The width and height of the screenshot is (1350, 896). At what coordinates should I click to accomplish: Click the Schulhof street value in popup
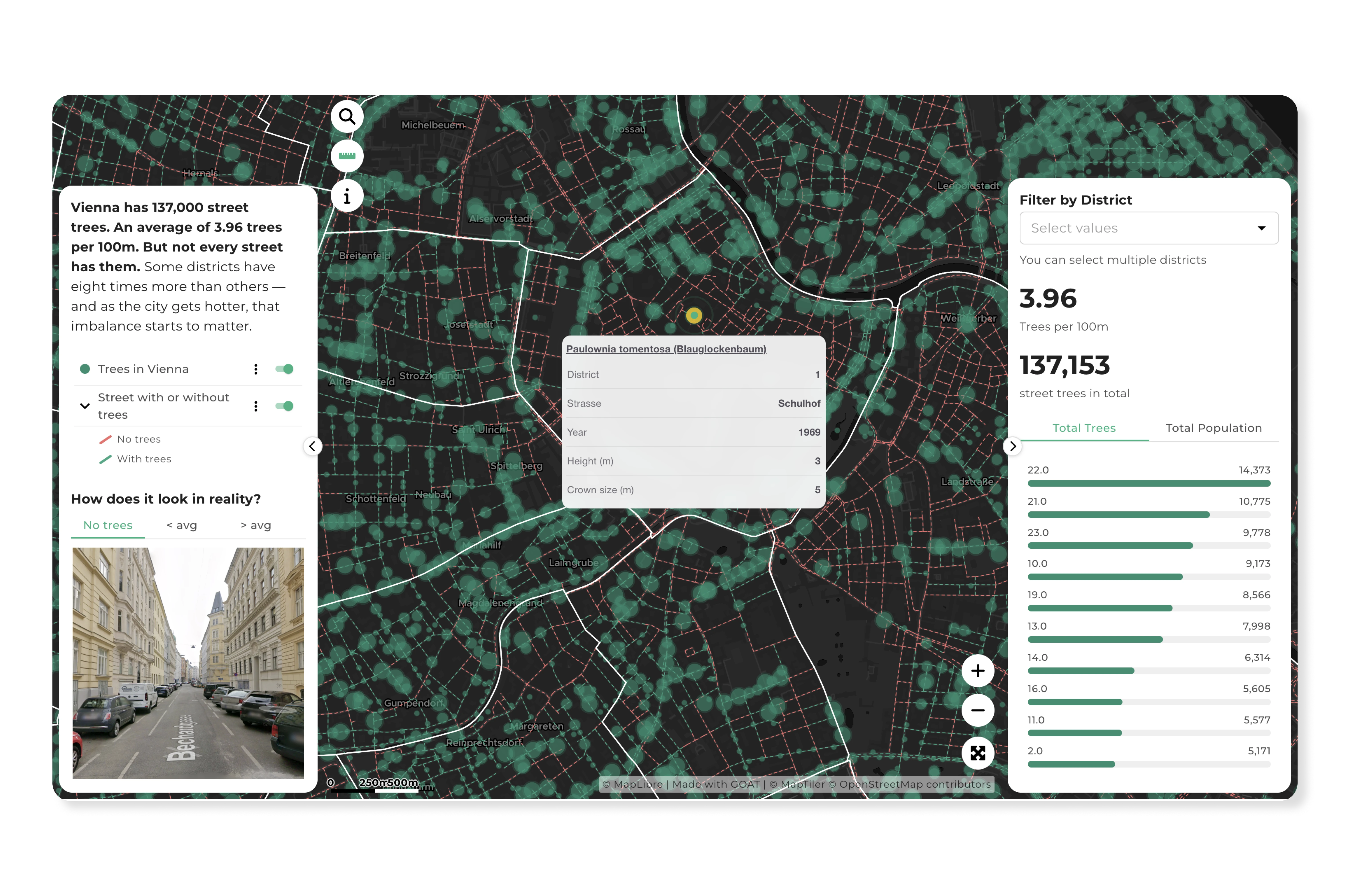pyautogui.click(x=799, y=403)
